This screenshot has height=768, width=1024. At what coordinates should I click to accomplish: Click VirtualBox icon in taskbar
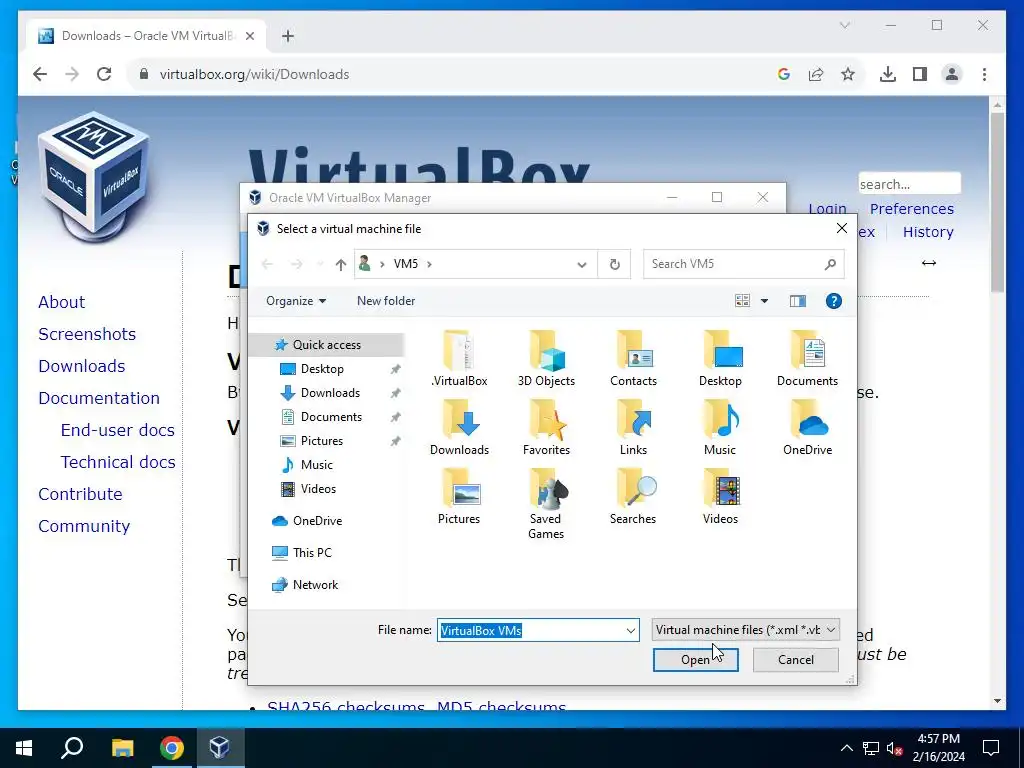pos(219,748)
